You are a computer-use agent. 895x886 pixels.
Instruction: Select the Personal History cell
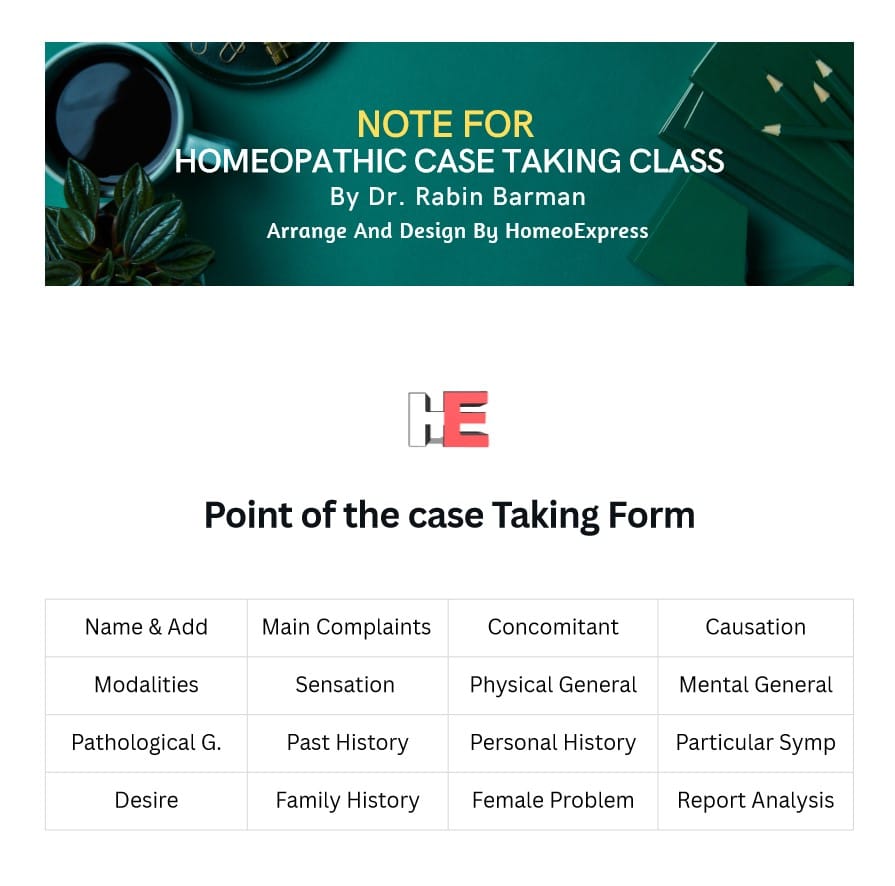click(553, 743)
